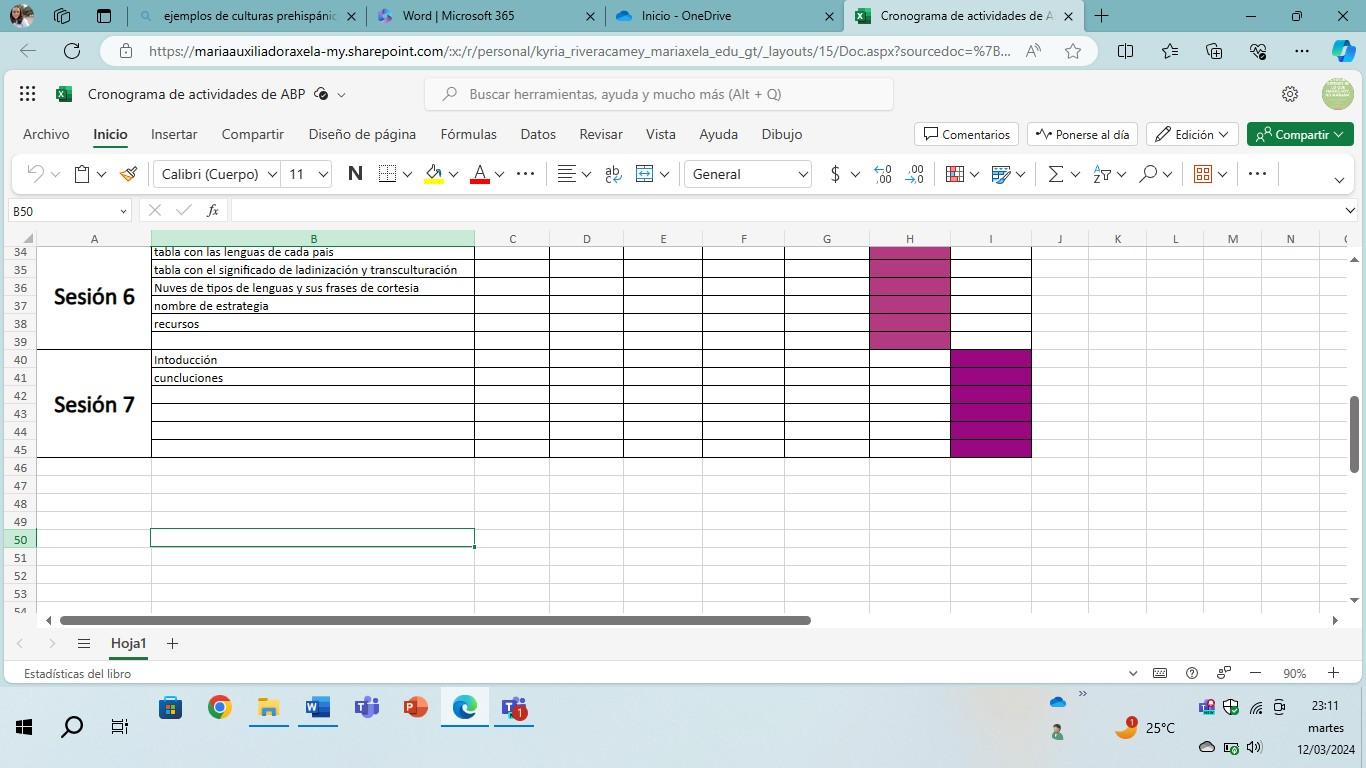Expand the font size dropdown

pos(323,174)
